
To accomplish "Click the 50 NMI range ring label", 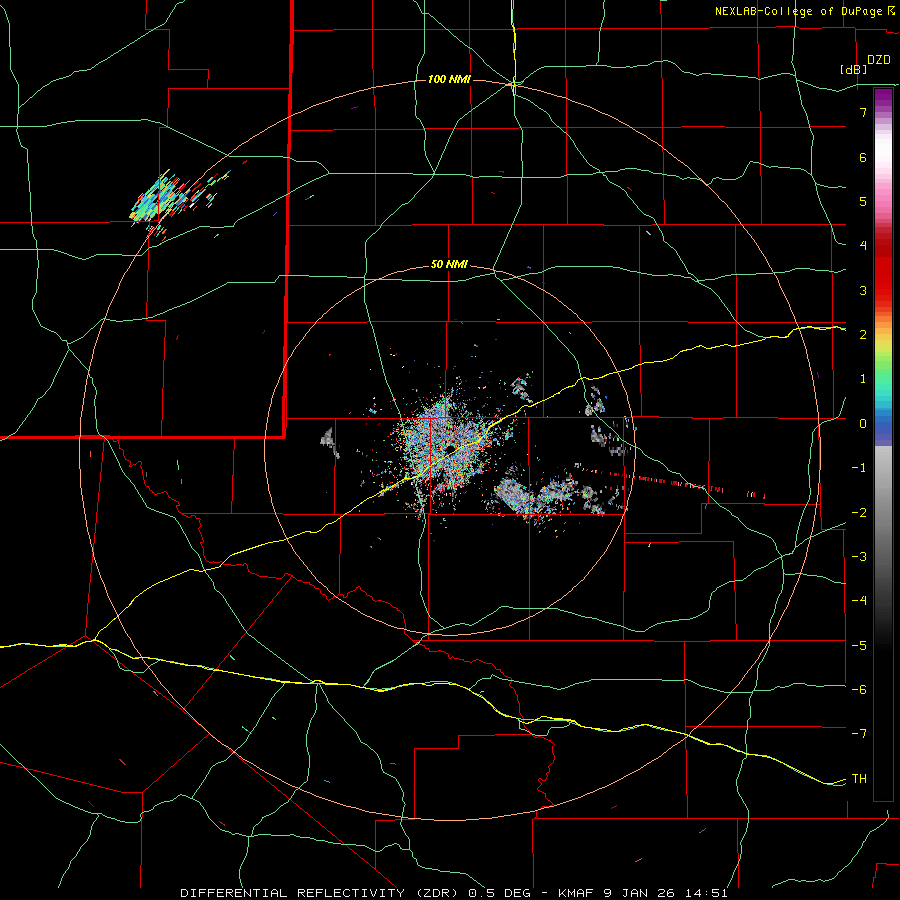I will tap(449, 265).
